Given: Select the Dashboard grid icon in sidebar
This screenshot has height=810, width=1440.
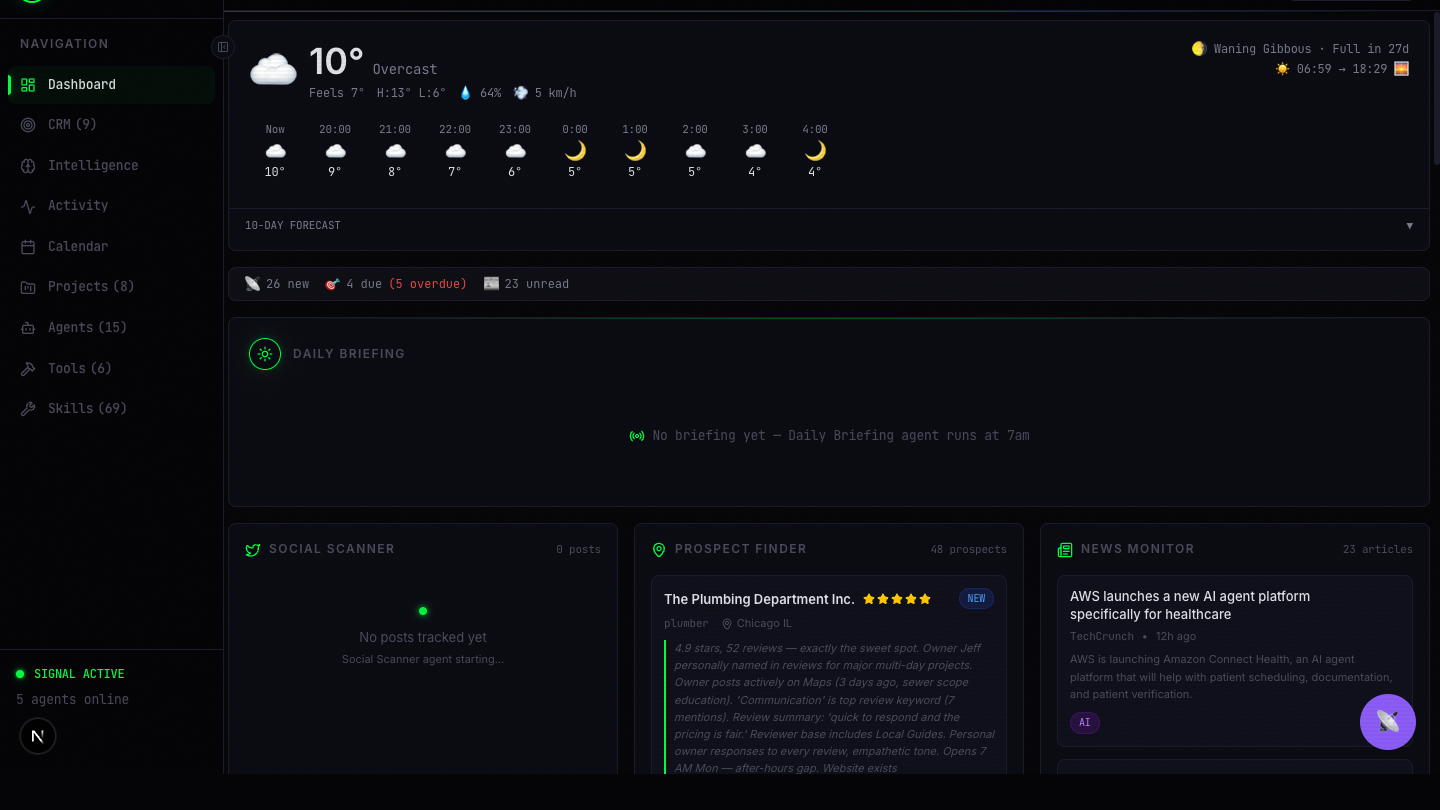Looking at the screenshot, I should click(26, 84).
